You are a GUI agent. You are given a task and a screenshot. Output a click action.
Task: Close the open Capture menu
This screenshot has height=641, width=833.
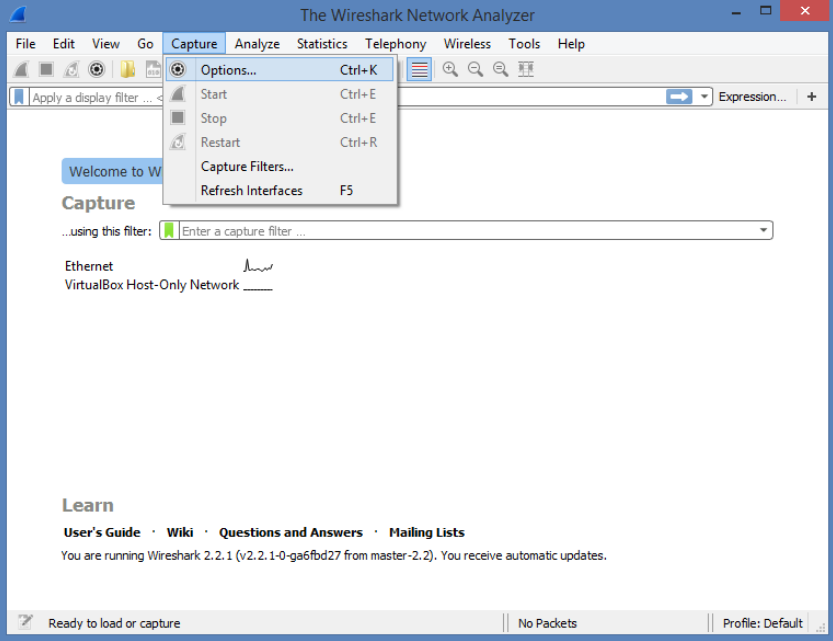tap(194, 44)
